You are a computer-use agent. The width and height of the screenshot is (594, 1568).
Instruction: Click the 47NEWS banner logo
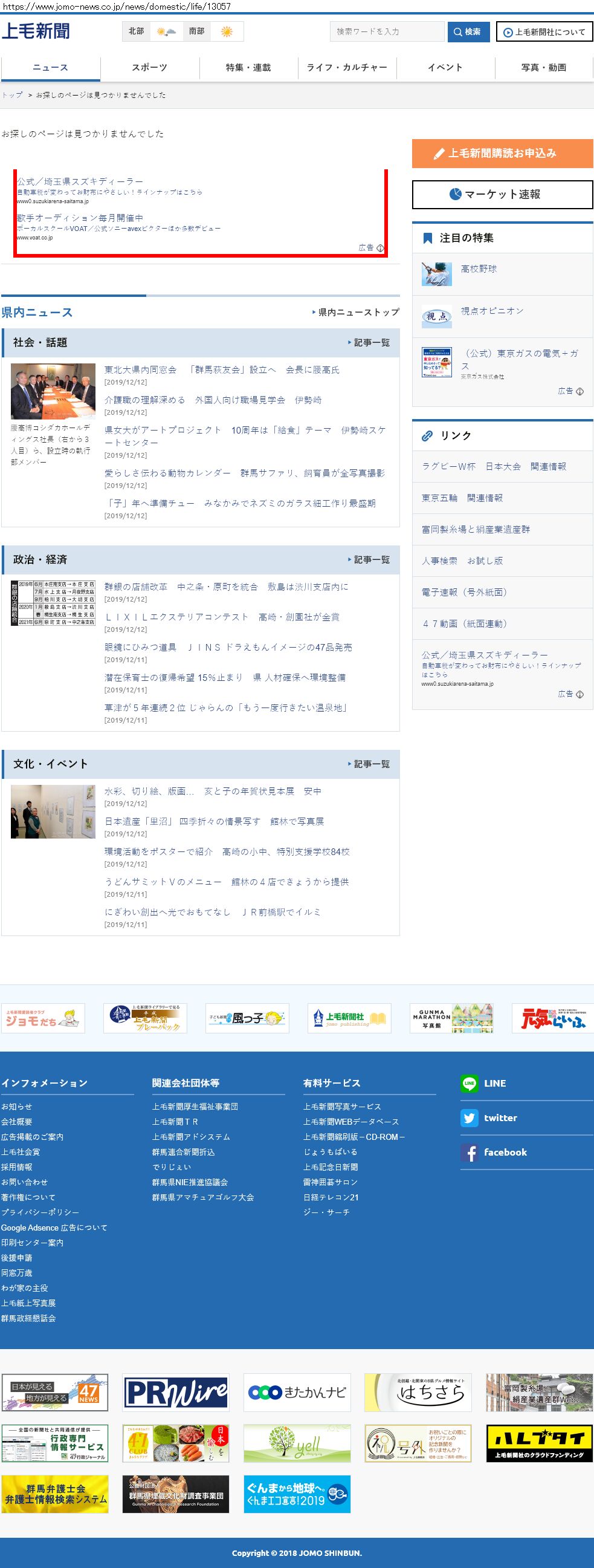click(x=55, y=1392)
